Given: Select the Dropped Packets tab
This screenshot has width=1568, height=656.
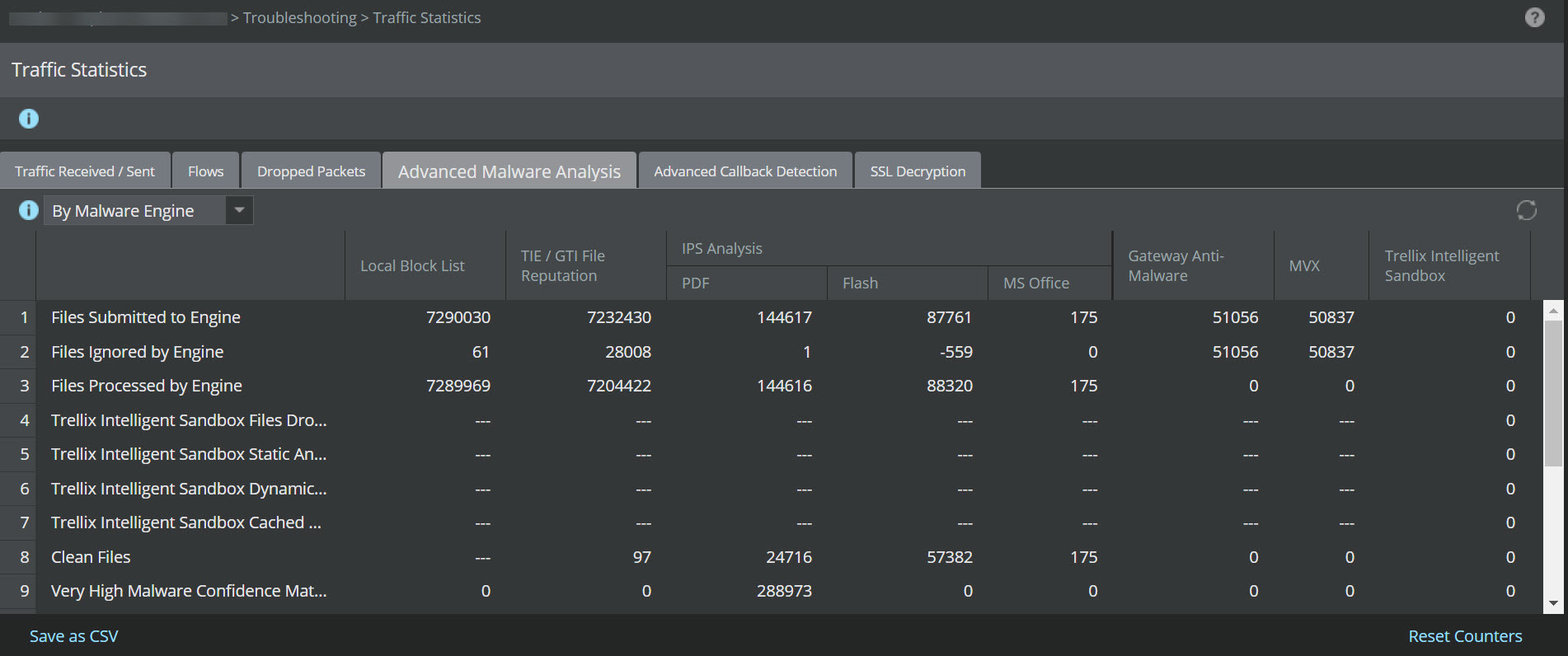Looking at the screenshot, I should [311, 171].
